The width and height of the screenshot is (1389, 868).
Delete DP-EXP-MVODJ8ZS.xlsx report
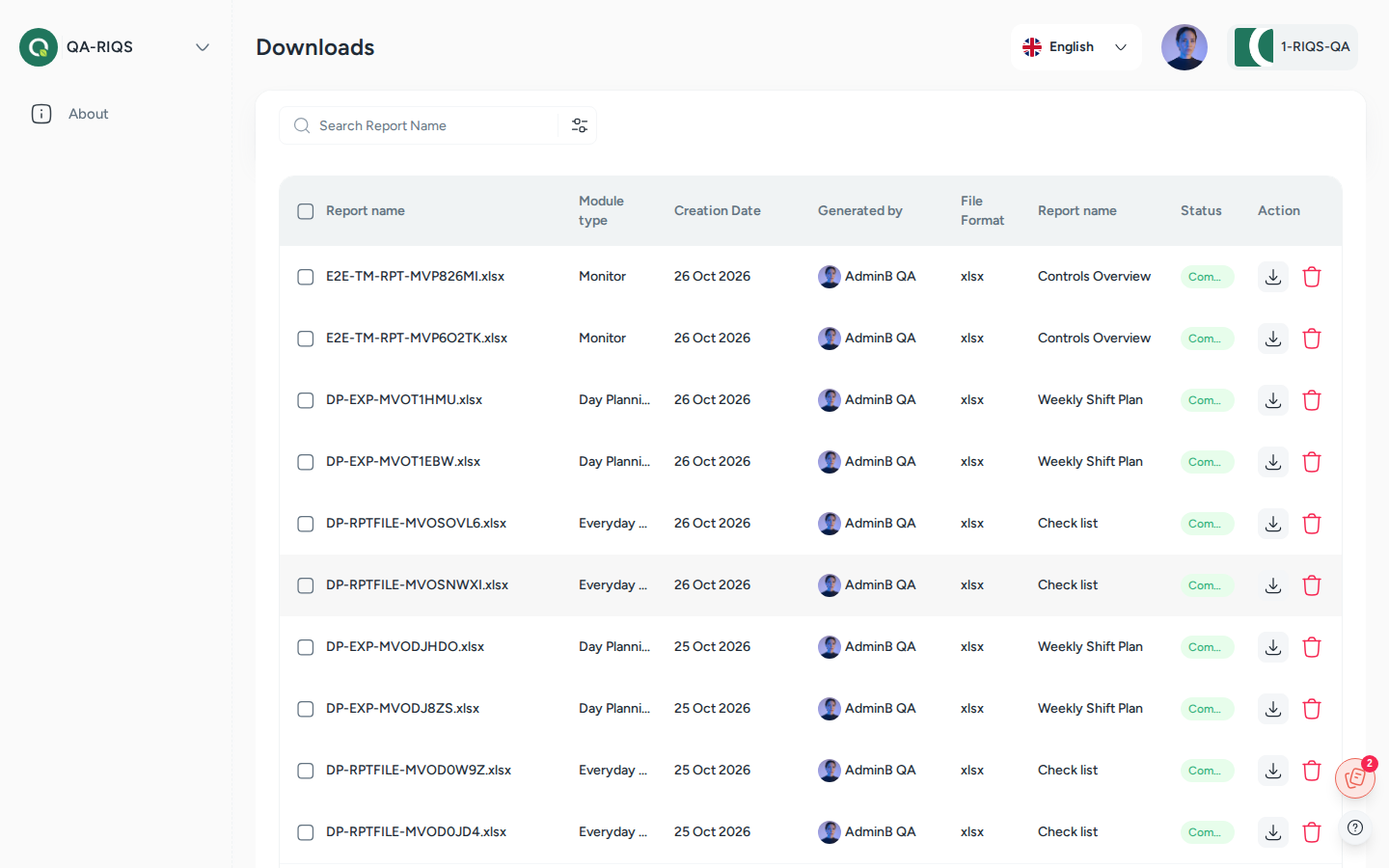(x=1312, y=709)
